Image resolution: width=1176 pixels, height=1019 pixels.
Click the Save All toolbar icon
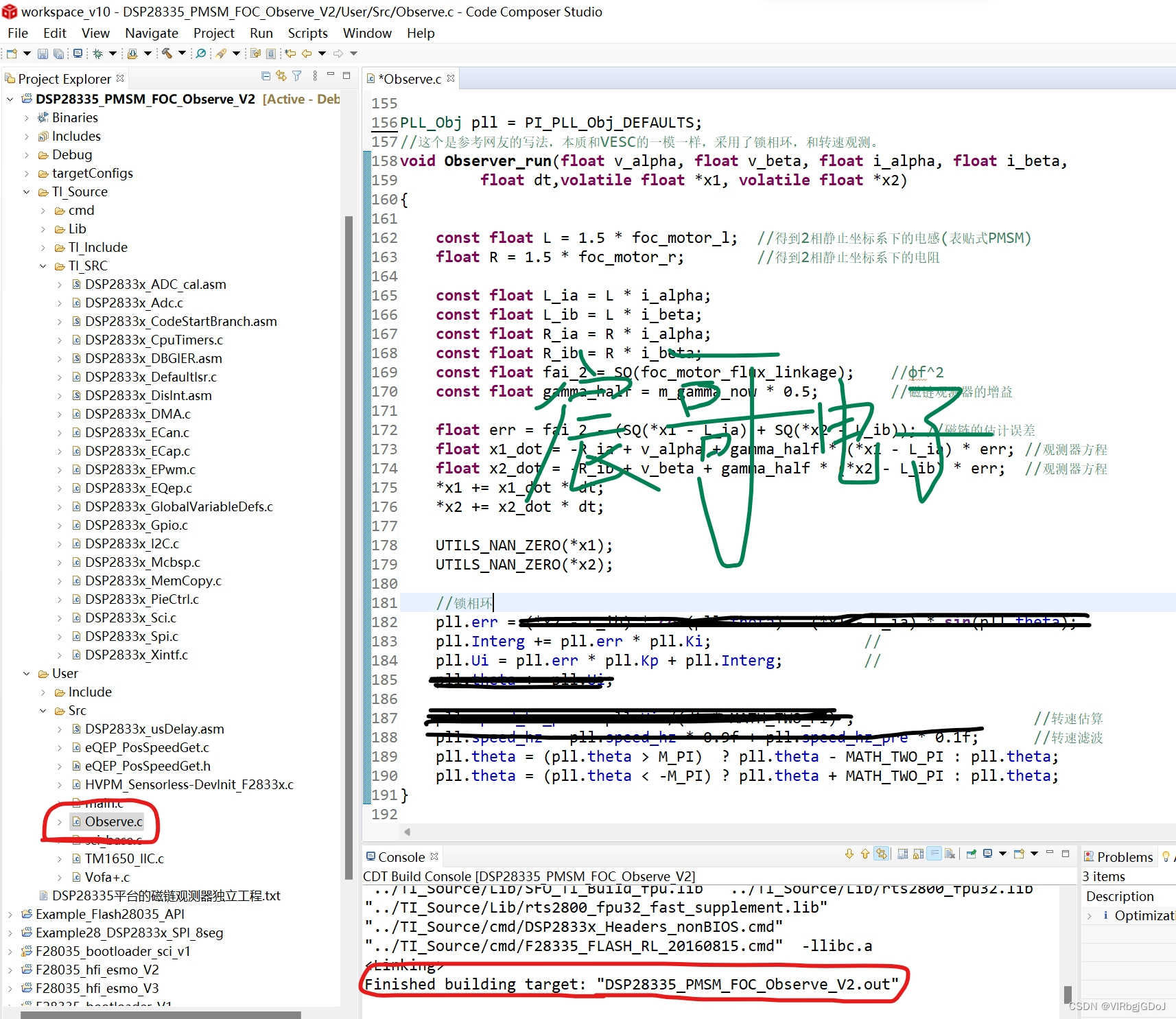click(x=59, y=54)
